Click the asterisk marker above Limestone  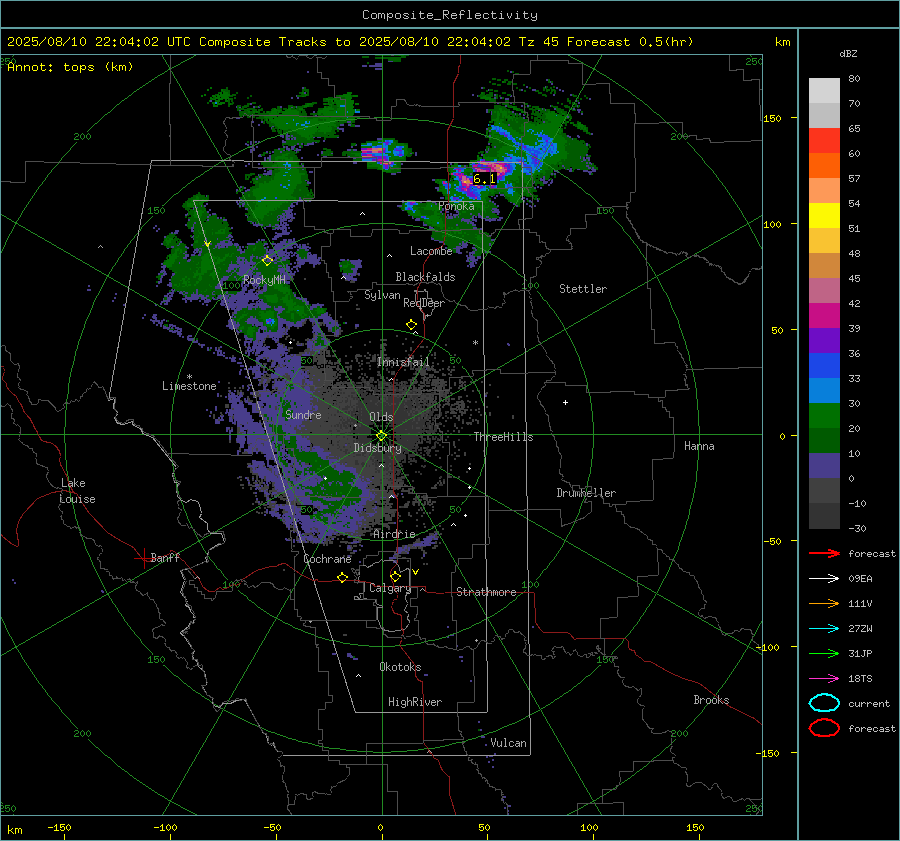pos(189,377)
